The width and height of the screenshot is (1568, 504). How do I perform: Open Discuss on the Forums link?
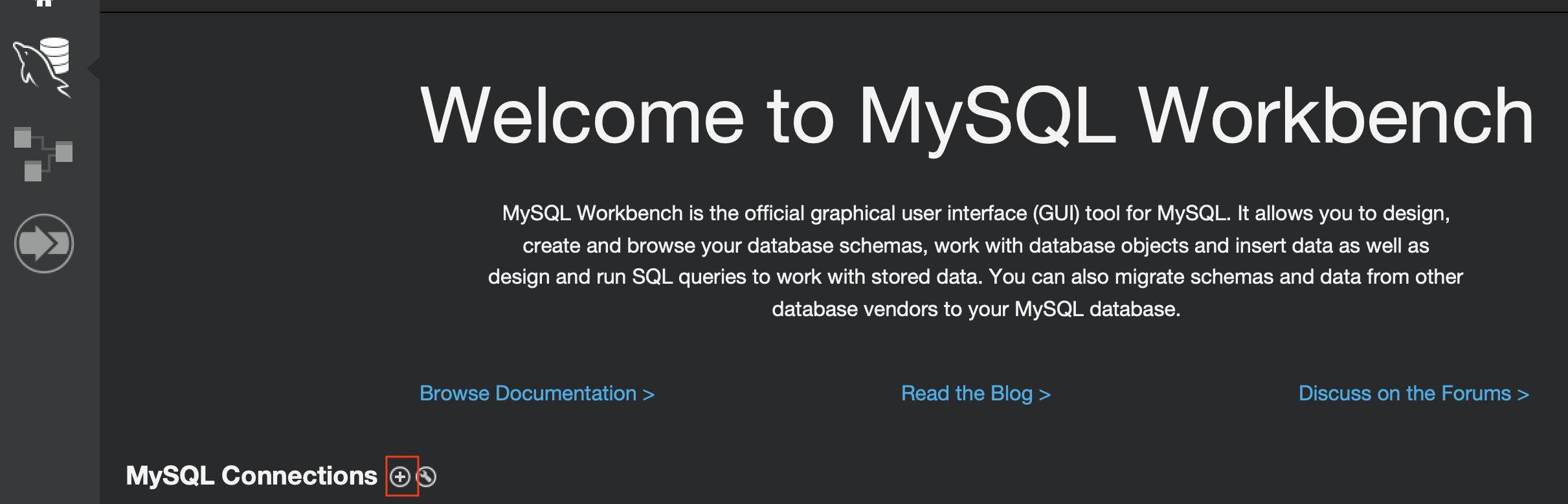1414,393
